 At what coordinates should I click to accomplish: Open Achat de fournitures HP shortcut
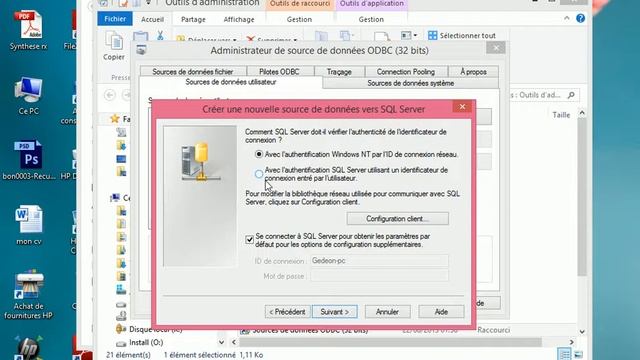(29, 294)
